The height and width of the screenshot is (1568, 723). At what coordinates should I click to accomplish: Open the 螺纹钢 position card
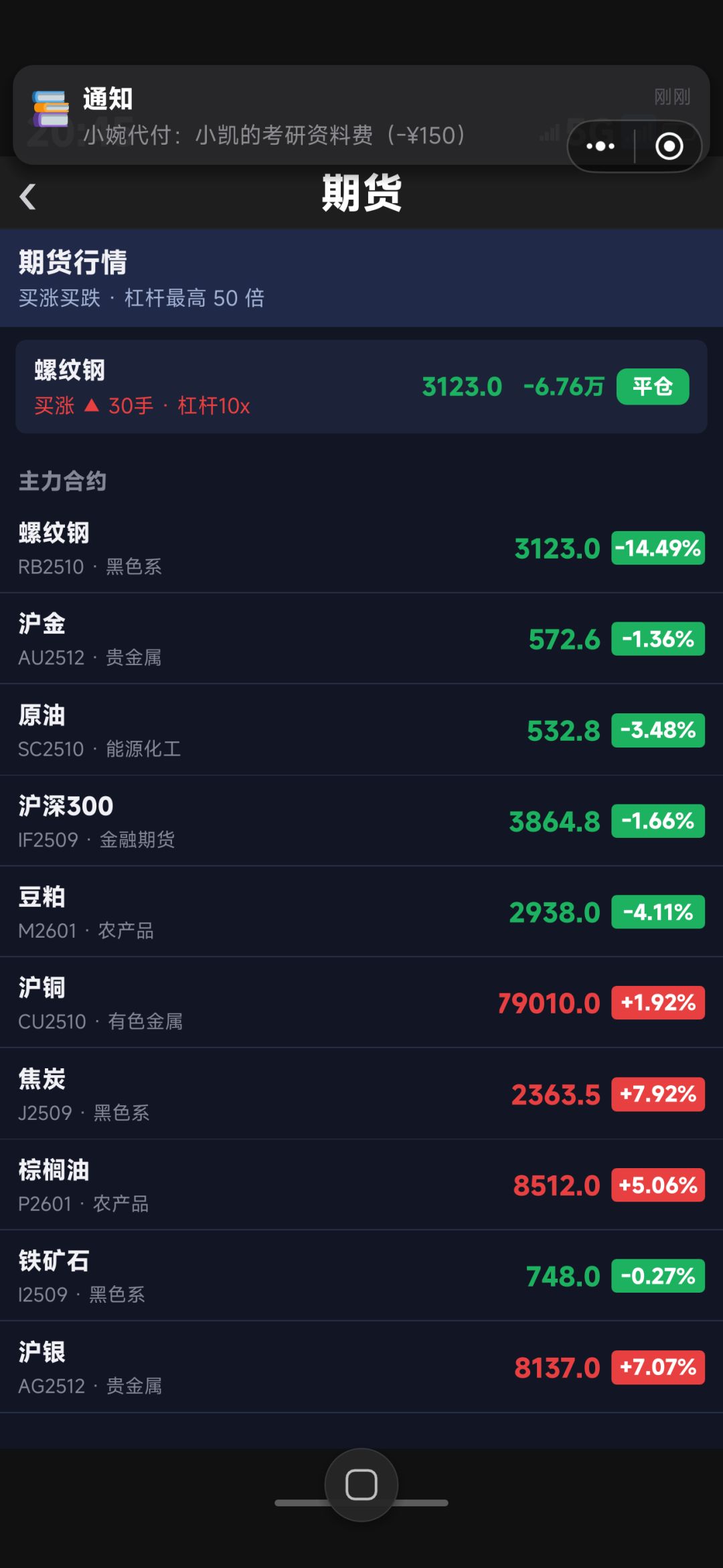(x=361, y=386)
